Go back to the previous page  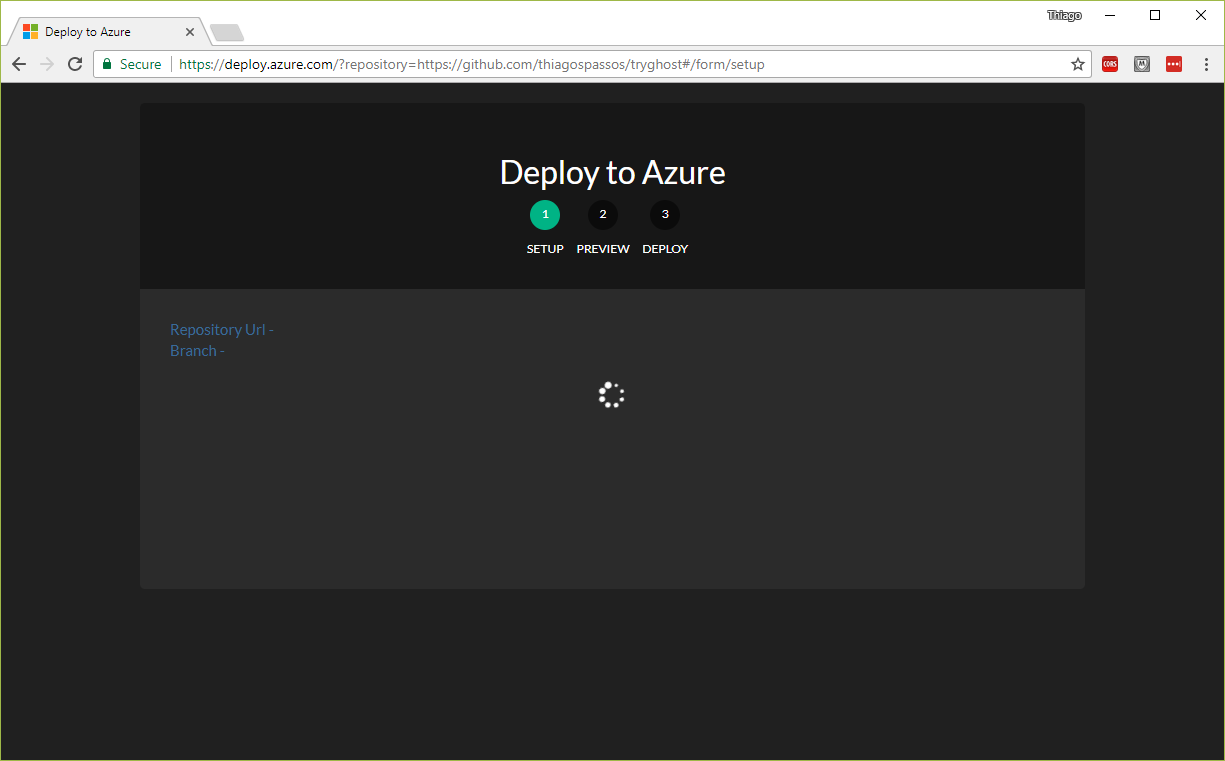[19, 64]
